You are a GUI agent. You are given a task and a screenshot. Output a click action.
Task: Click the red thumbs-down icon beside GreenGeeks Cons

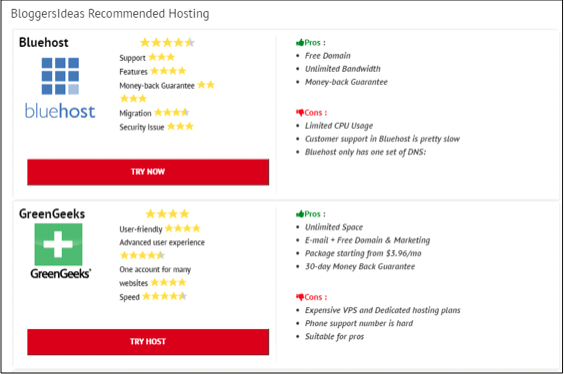[300, 297]
